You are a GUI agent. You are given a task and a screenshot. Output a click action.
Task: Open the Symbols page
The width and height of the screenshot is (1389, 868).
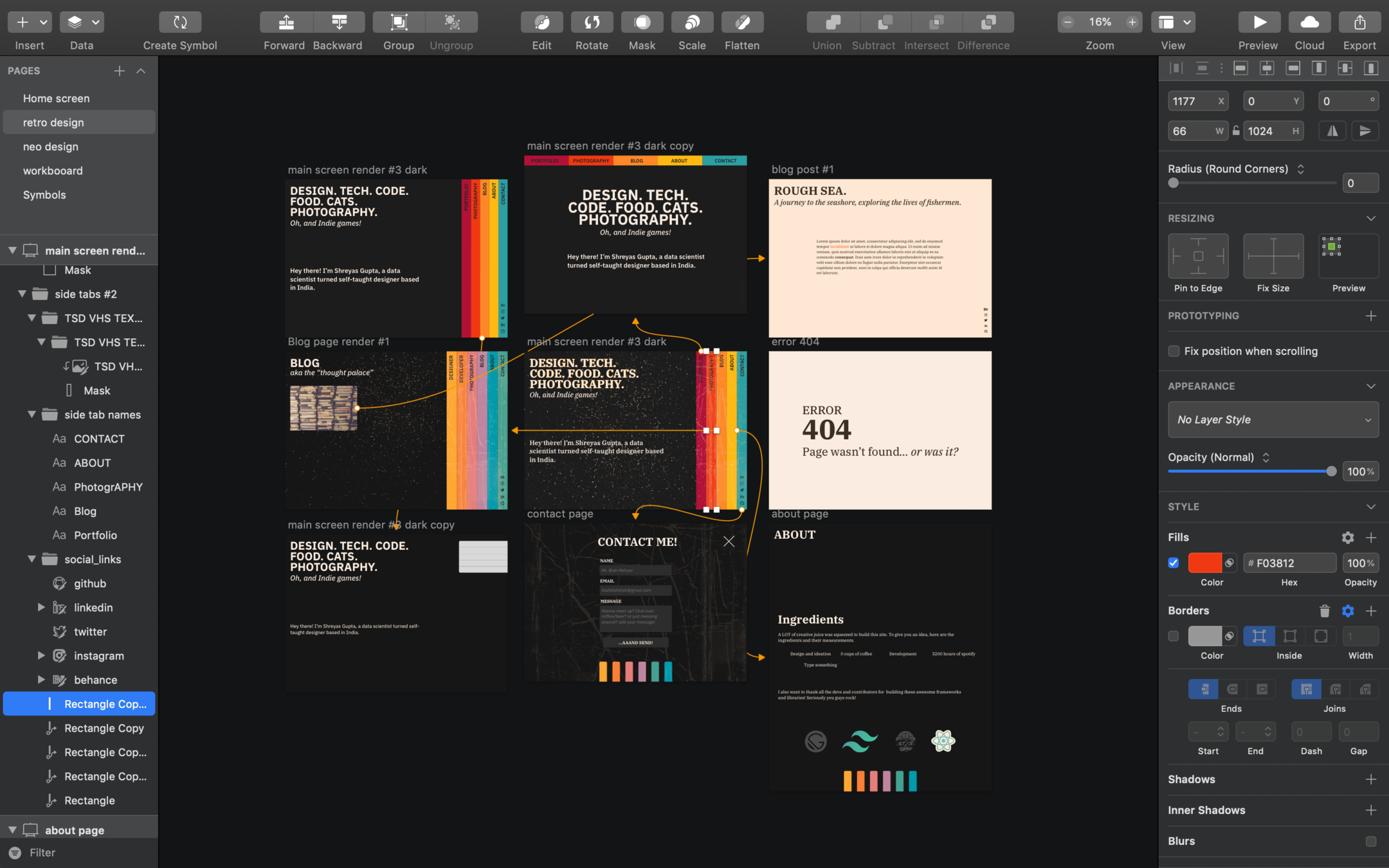pos(44,195)
